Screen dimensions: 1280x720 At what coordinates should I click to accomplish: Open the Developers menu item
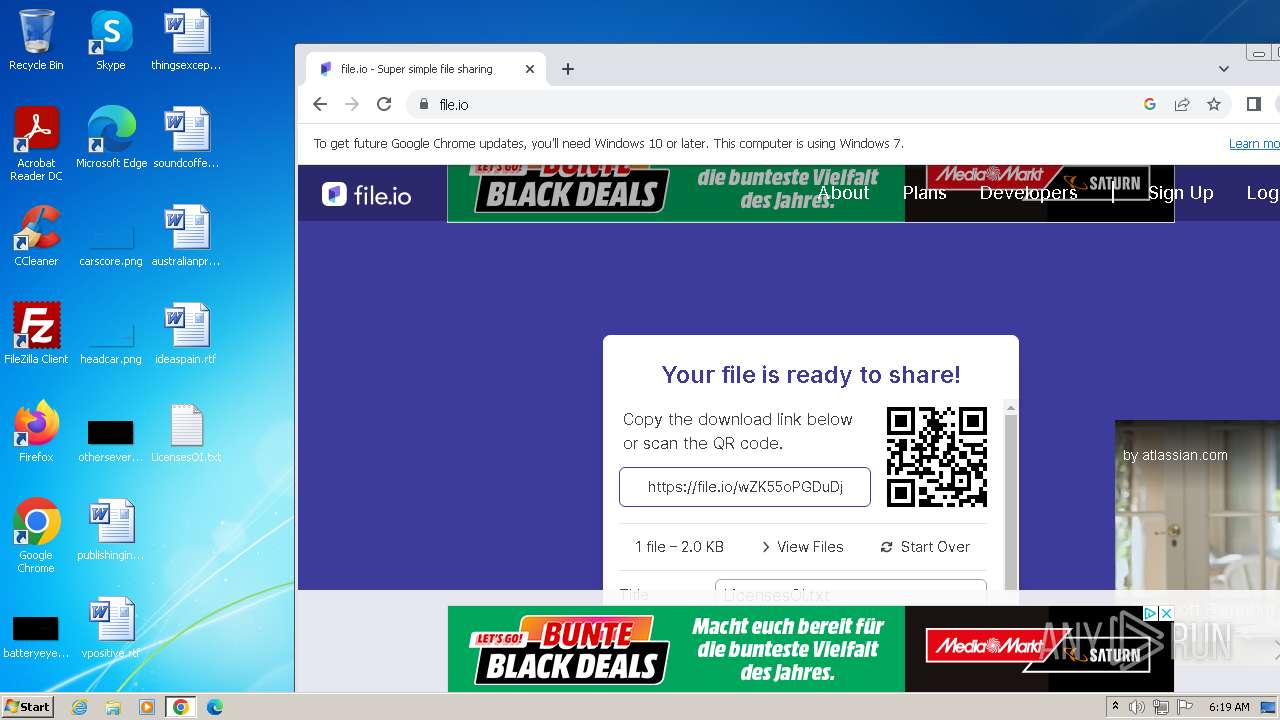coord(1028,193)
